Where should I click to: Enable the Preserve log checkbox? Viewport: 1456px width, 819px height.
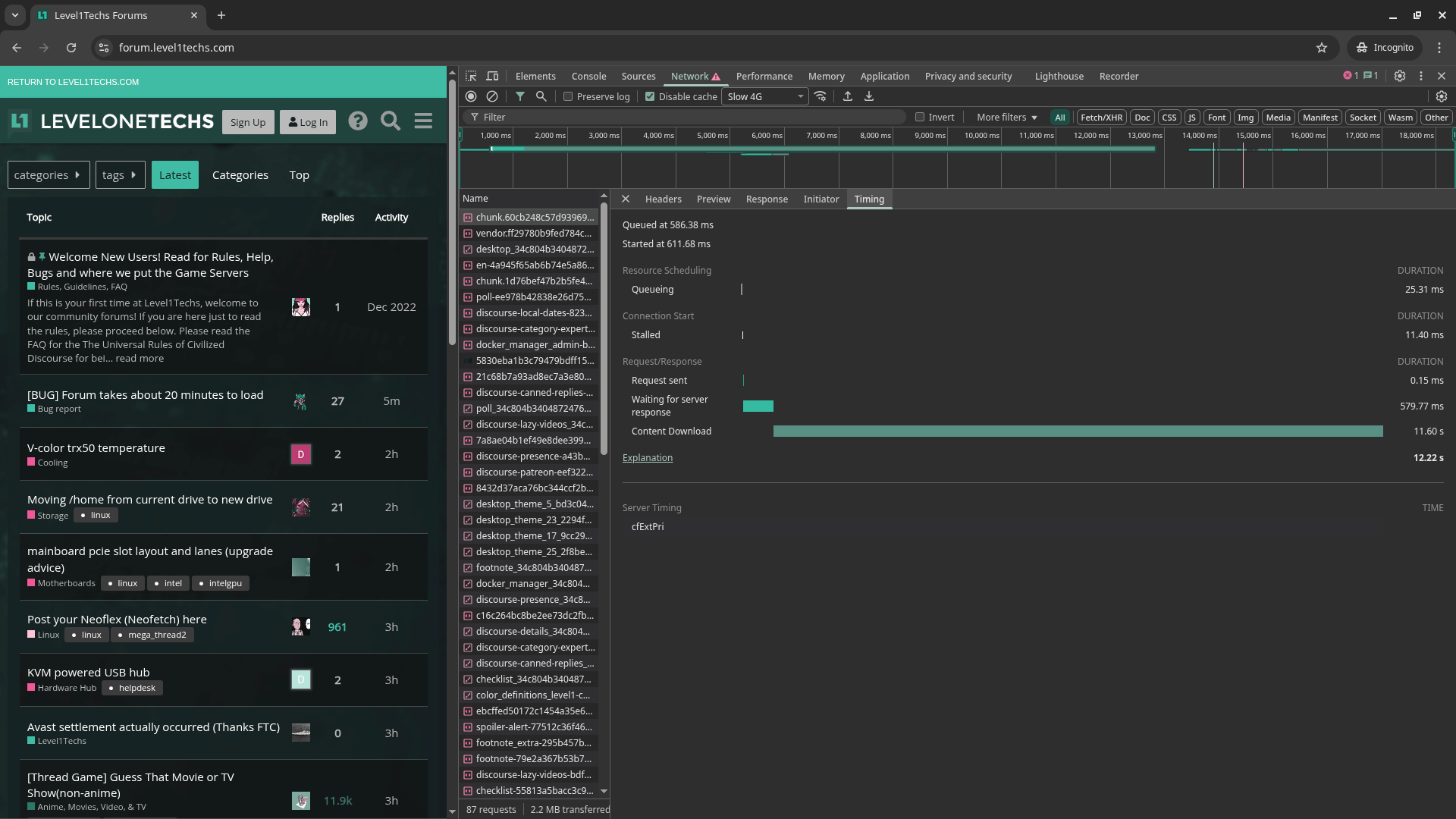[x=568, y=96]
